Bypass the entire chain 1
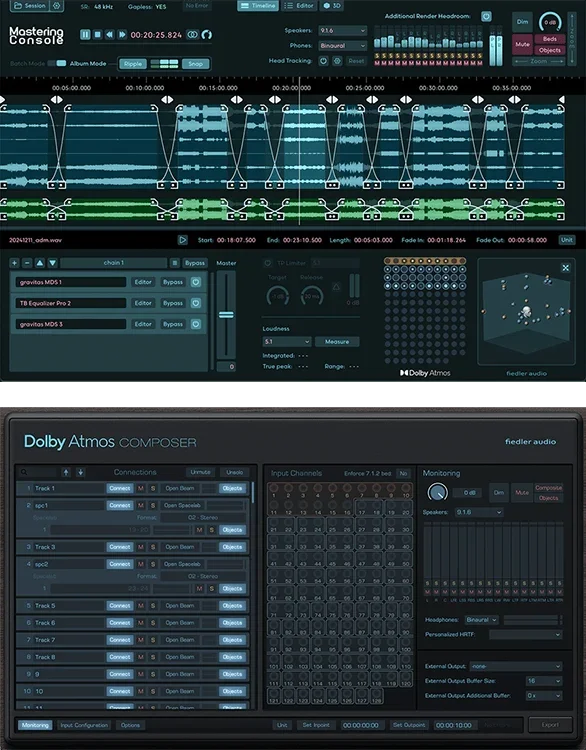Image resolution: width=586 pixels, height=750 pixels. point(195,263)
